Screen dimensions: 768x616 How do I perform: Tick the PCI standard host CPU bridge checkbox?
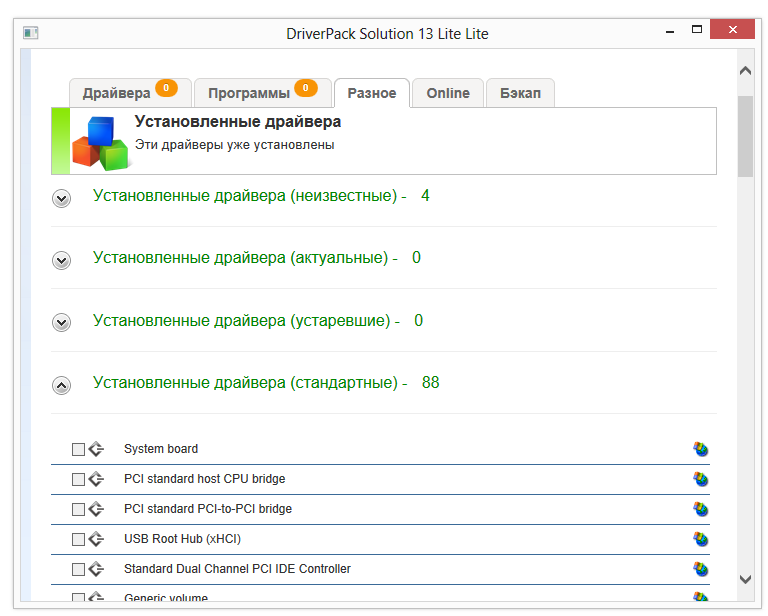[79, 480]
